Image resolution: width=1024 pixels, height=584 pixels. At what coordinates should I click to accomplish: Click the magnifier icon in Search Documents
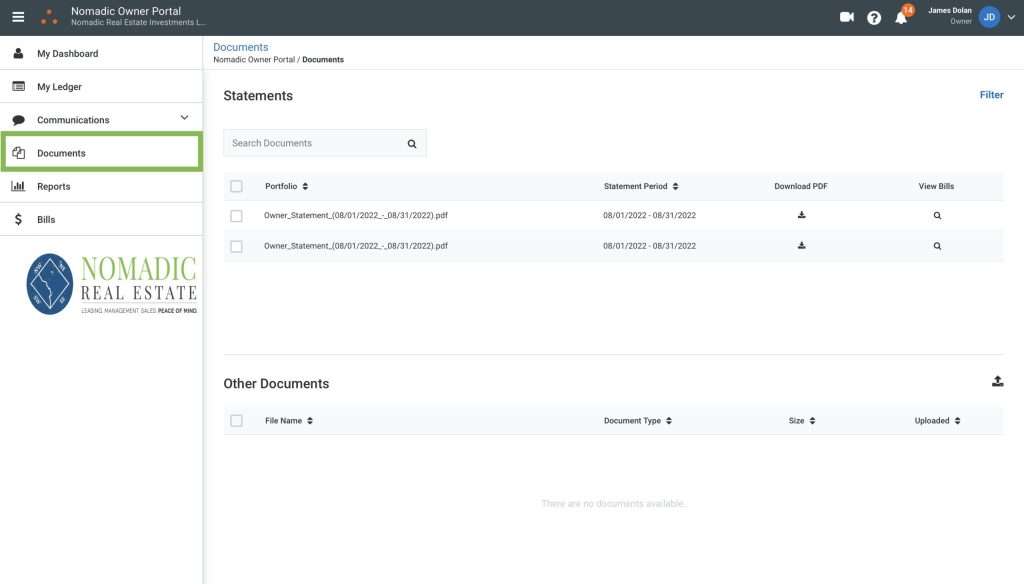[x=412, y=144]
